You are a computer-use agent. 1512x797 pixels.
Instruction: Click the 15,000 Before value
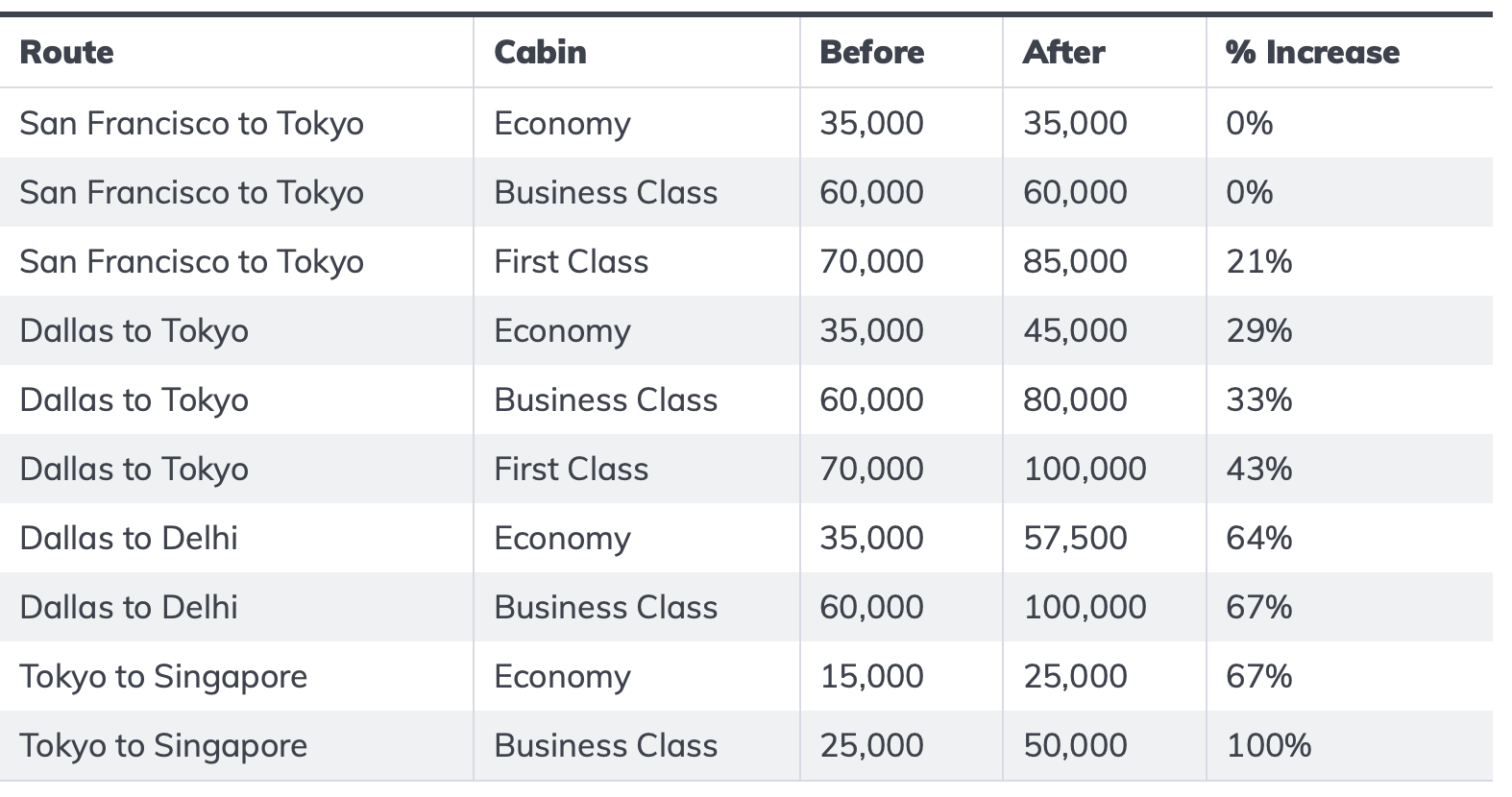tap(871, 676)
